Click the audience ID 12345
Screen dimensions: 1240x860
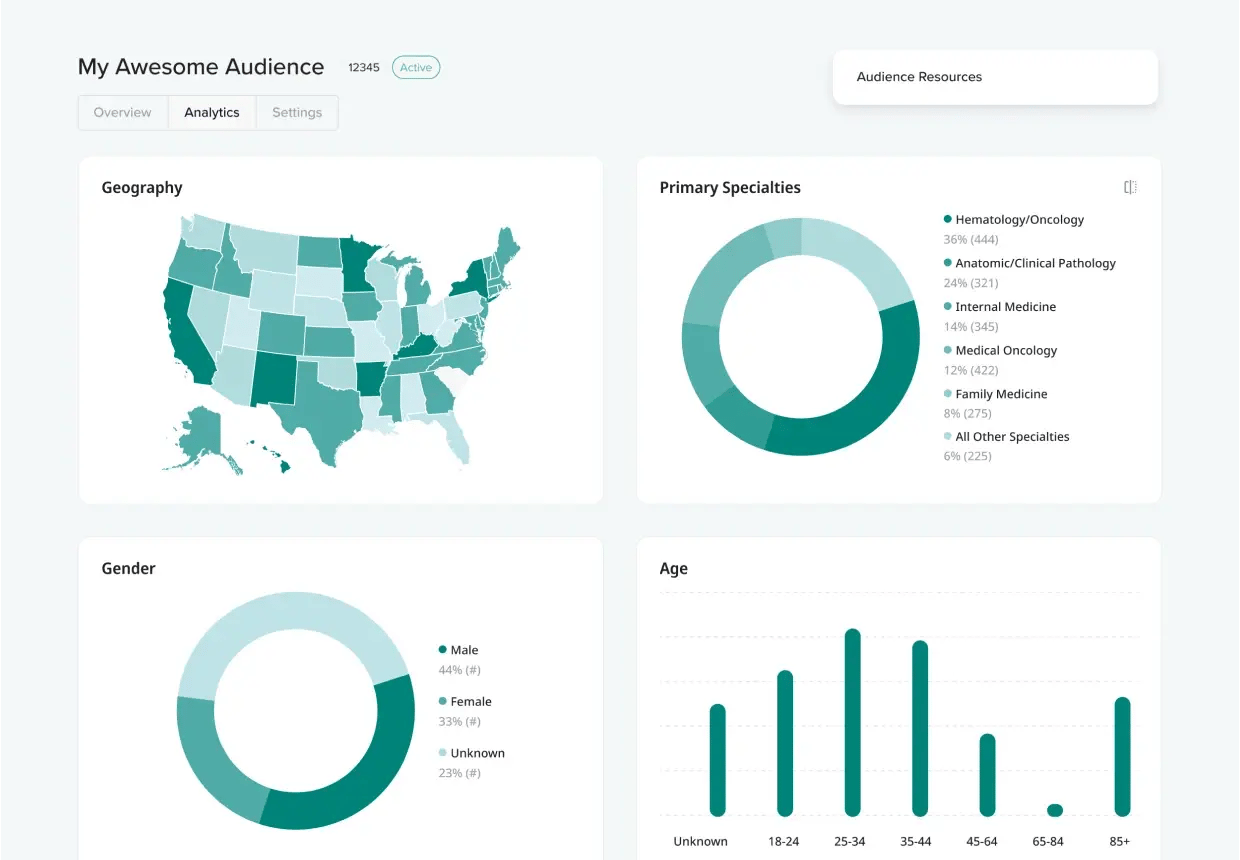point(364,67)
